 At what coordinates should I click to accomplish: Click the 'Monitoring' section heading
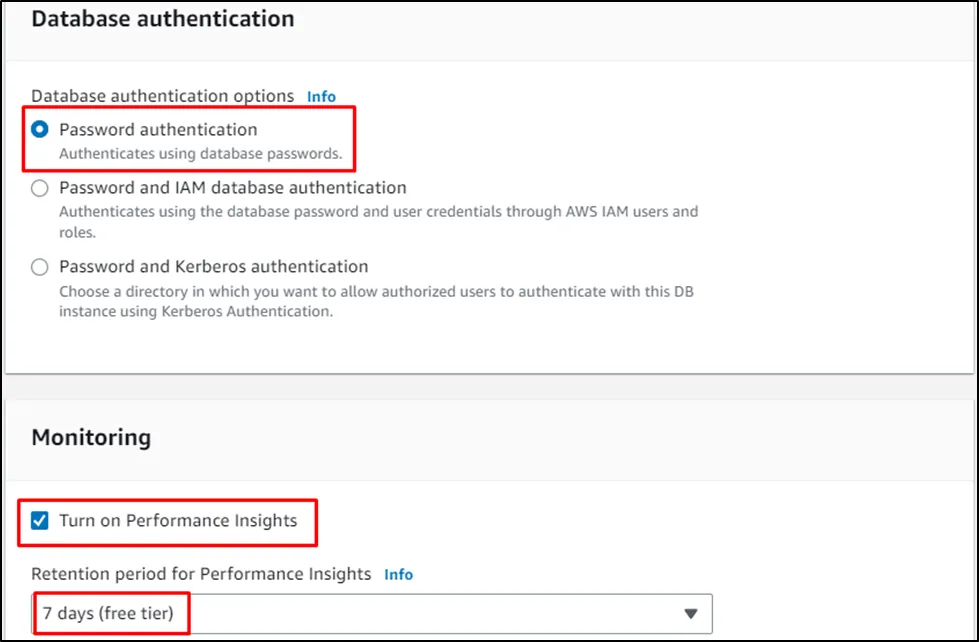tap(91, 437)
